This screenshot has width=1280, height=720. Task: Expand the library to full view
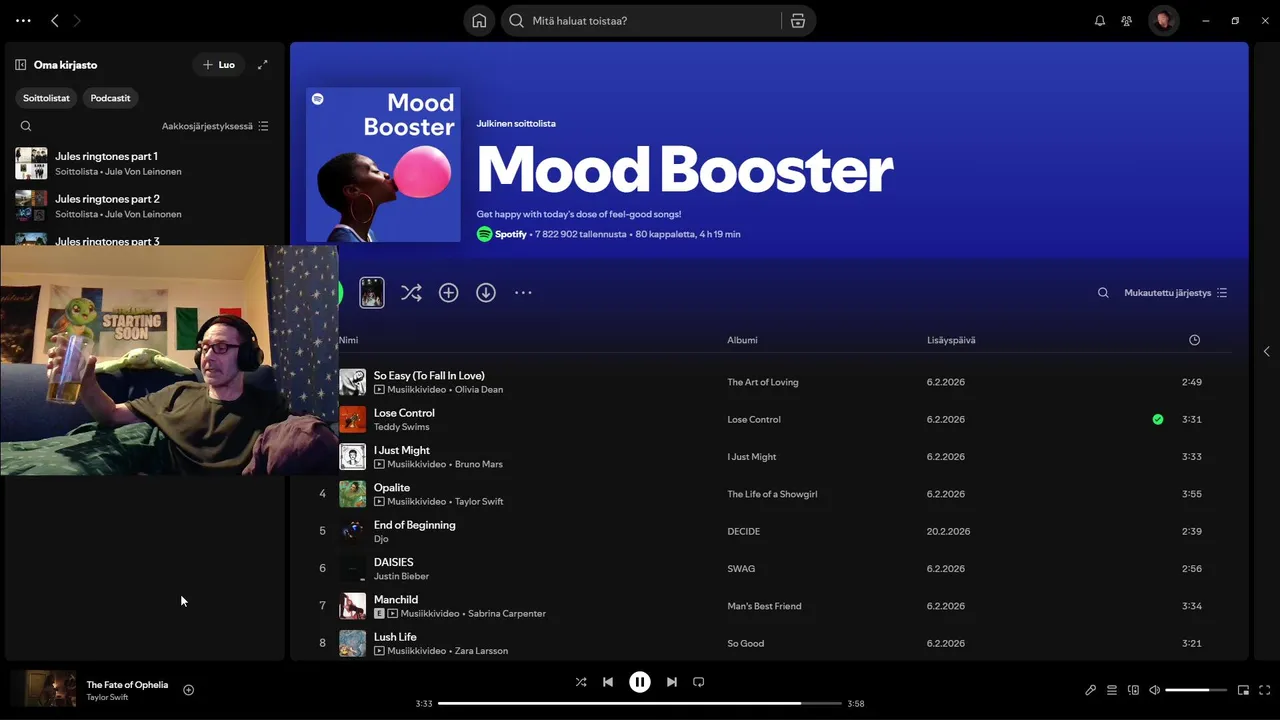pyautogui.click(x=263, y=65)
